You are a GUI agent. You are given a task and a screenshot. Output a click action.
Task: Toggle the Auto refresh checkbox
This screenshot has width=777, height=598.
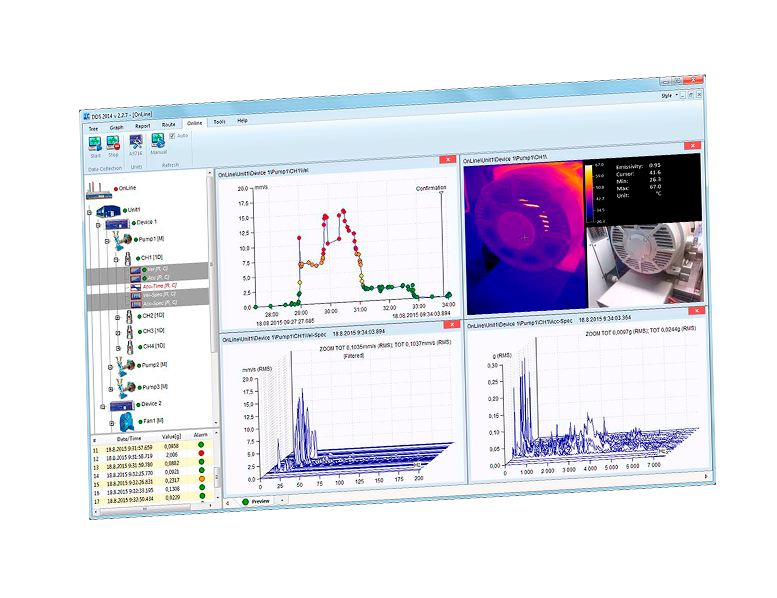pyautogui.click(x=172, y=136)
